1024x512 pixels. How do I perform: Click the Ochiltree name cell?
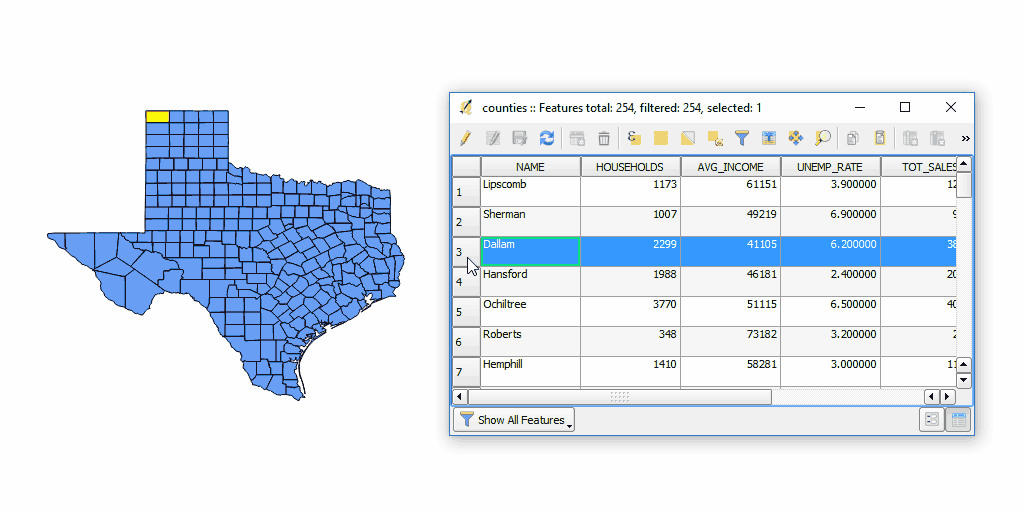(x=530, y=312)
